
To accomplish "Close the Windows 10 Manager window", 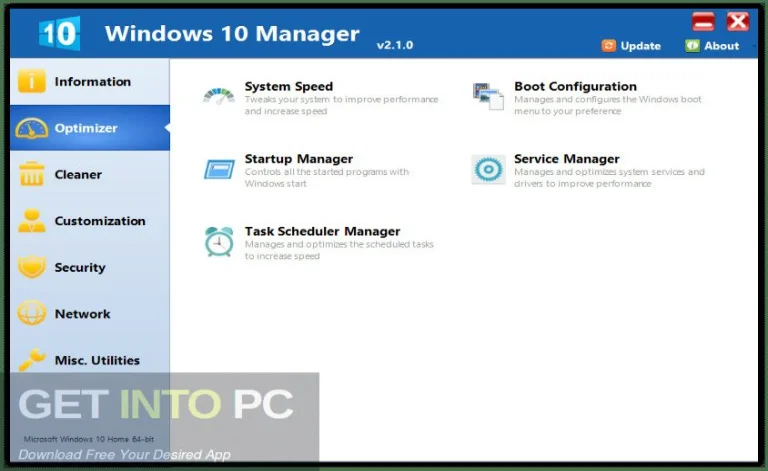I will click(737, 22).
